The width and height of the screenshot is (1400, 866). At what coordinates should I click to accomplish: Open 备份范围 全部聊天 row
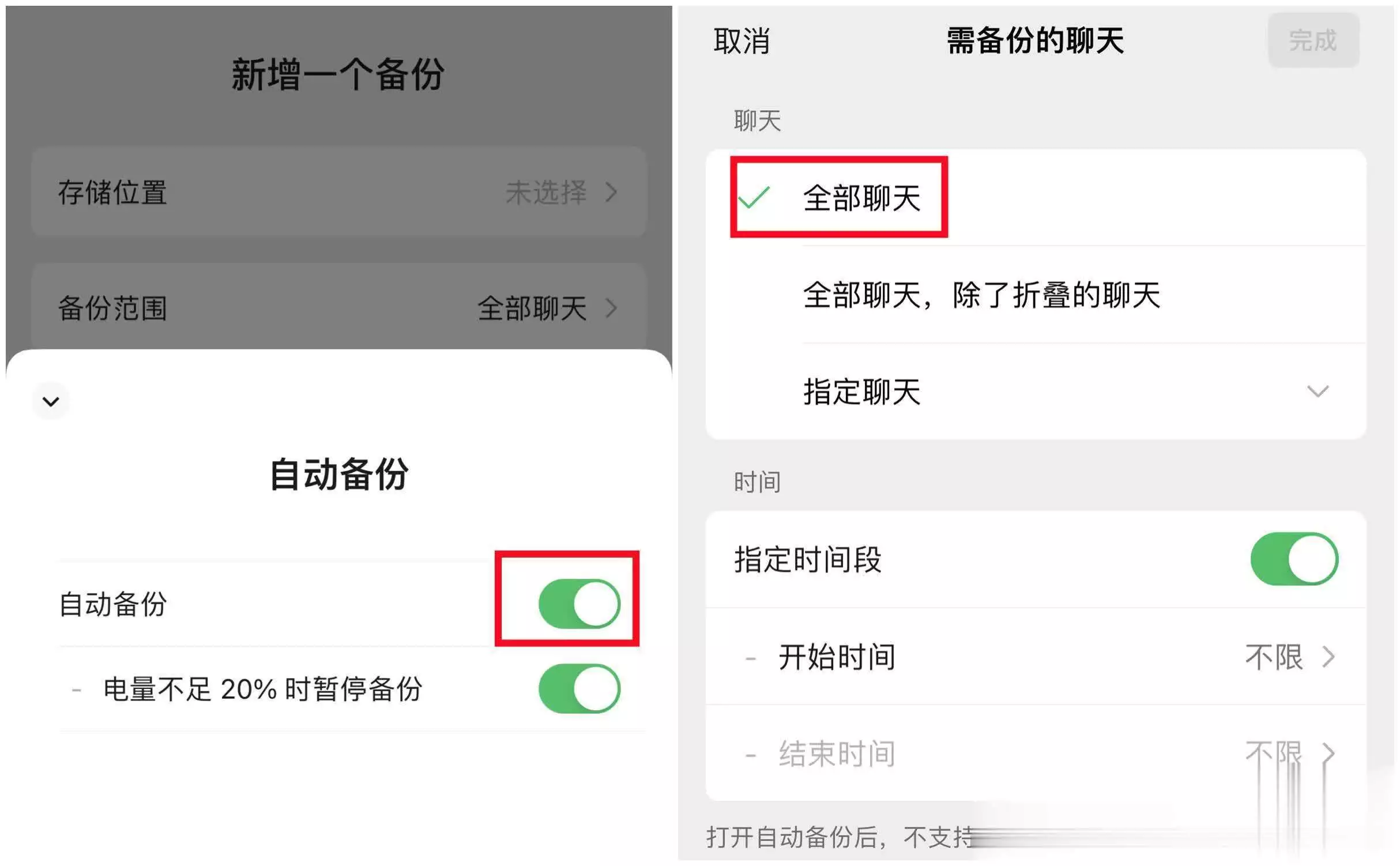(339, 307)
